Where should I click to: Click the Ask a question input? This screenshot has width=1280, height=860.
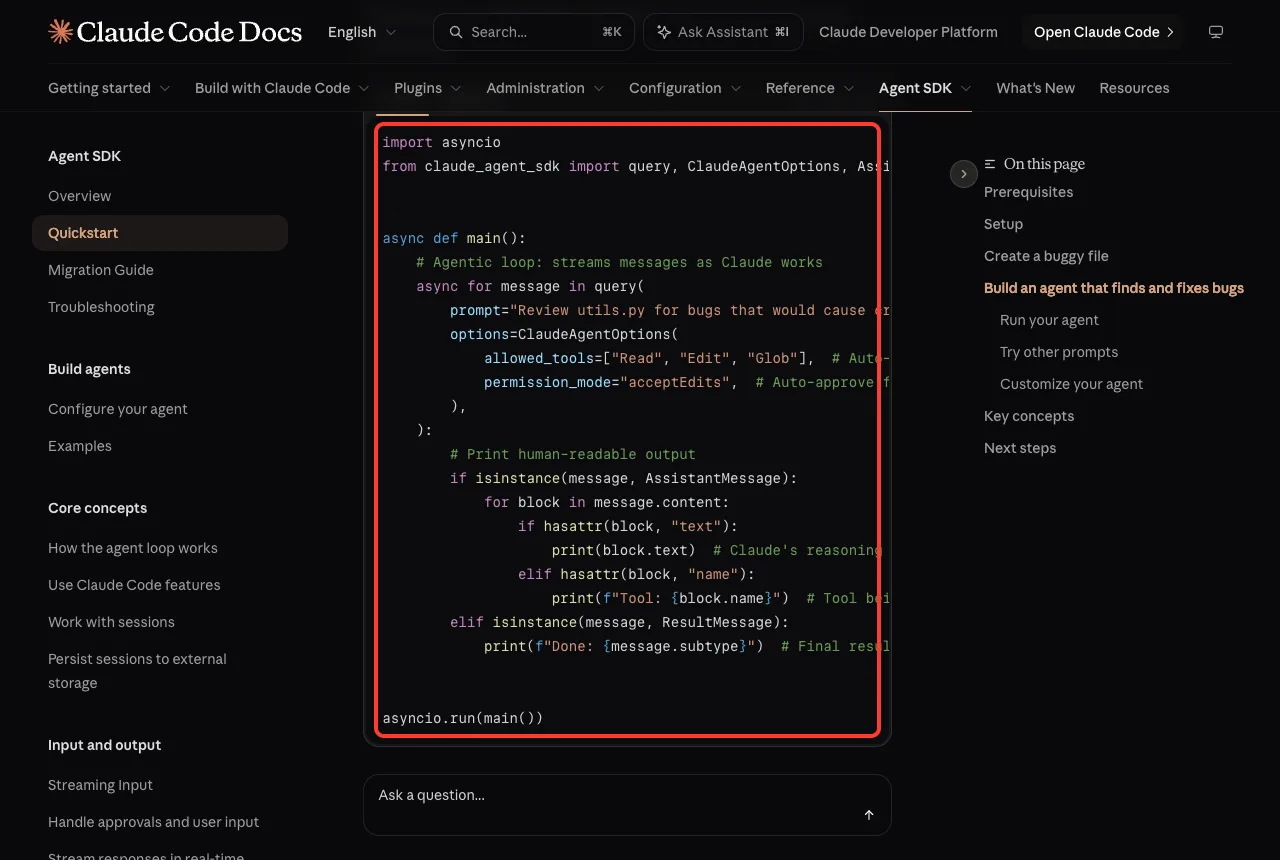(627, 805)
